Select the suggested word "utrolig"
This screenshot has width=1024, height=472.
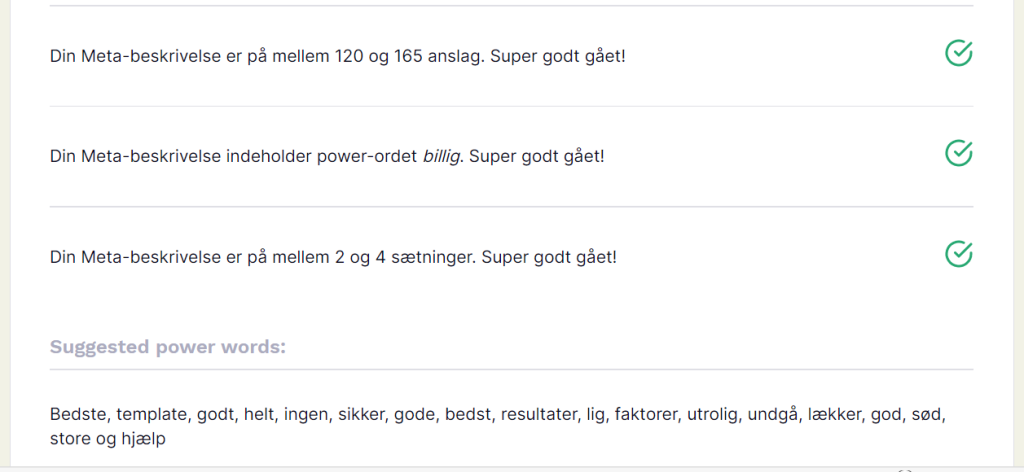[713, 414]
